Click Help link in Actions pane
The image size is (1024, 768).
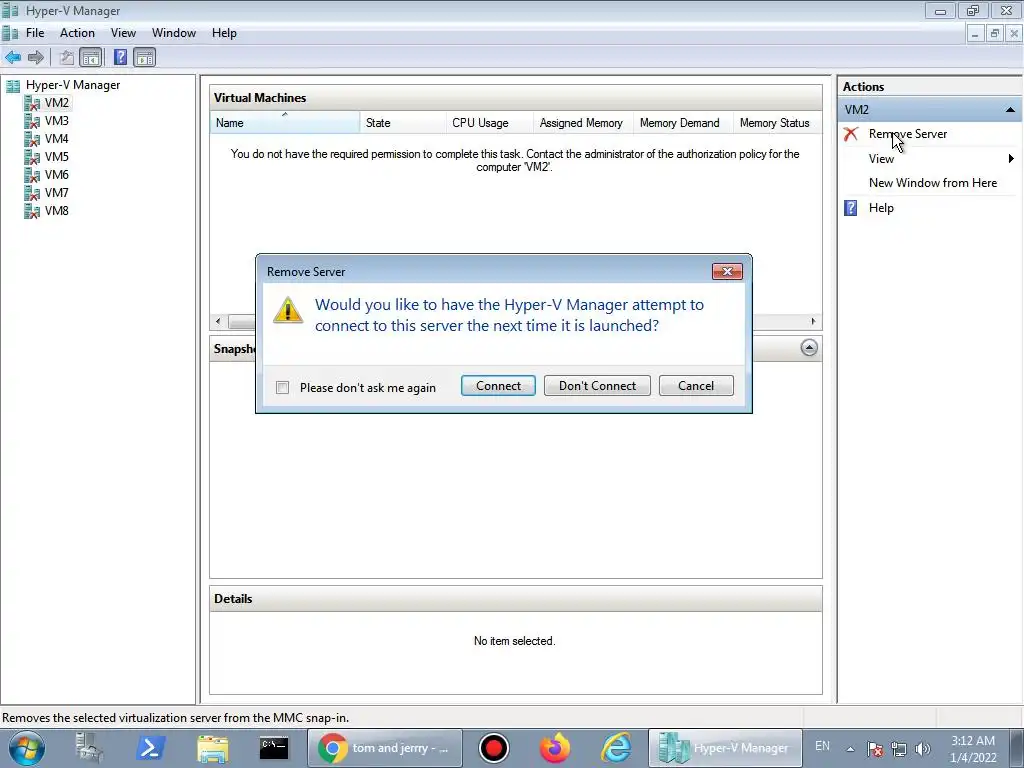(881, 208)
